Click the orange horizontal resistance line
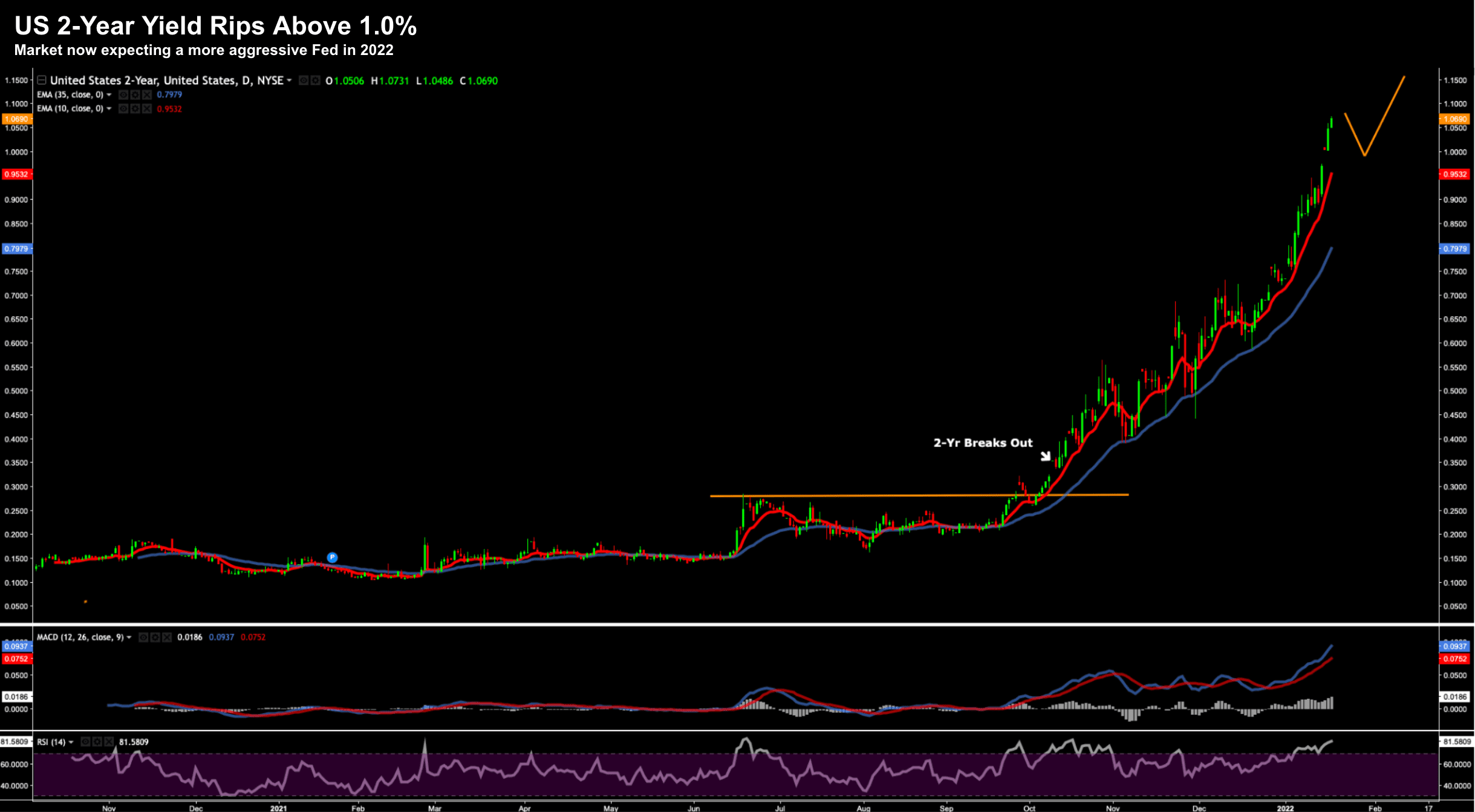 [877, 496]
